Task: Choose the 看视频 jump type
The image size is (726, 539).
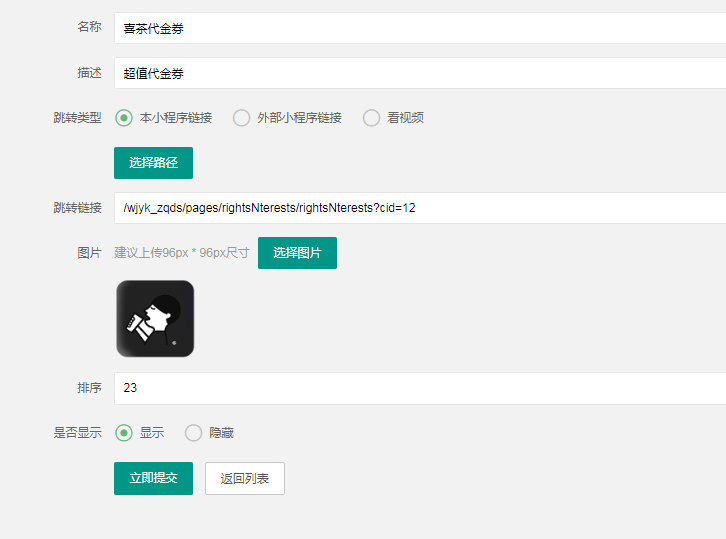Action: point(393,118)
